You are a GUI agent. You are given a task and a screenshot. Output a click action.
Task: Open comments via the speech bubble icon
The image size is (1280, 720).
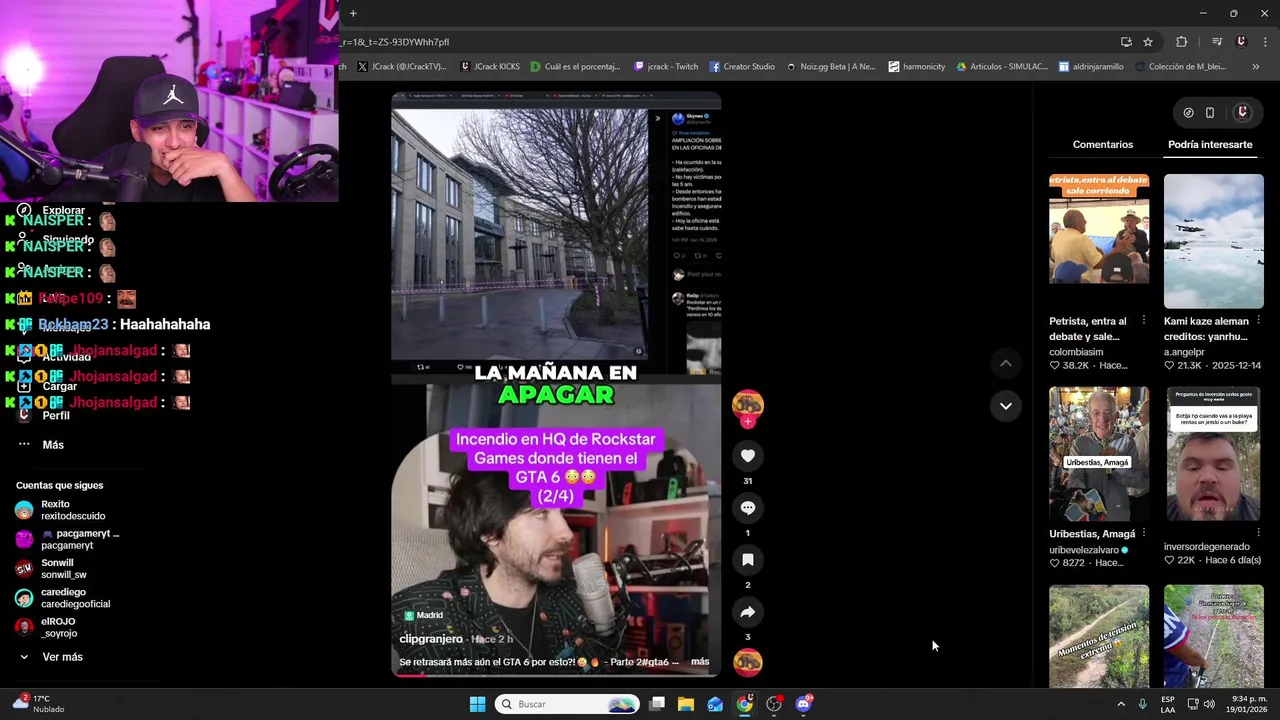(747, 508)
